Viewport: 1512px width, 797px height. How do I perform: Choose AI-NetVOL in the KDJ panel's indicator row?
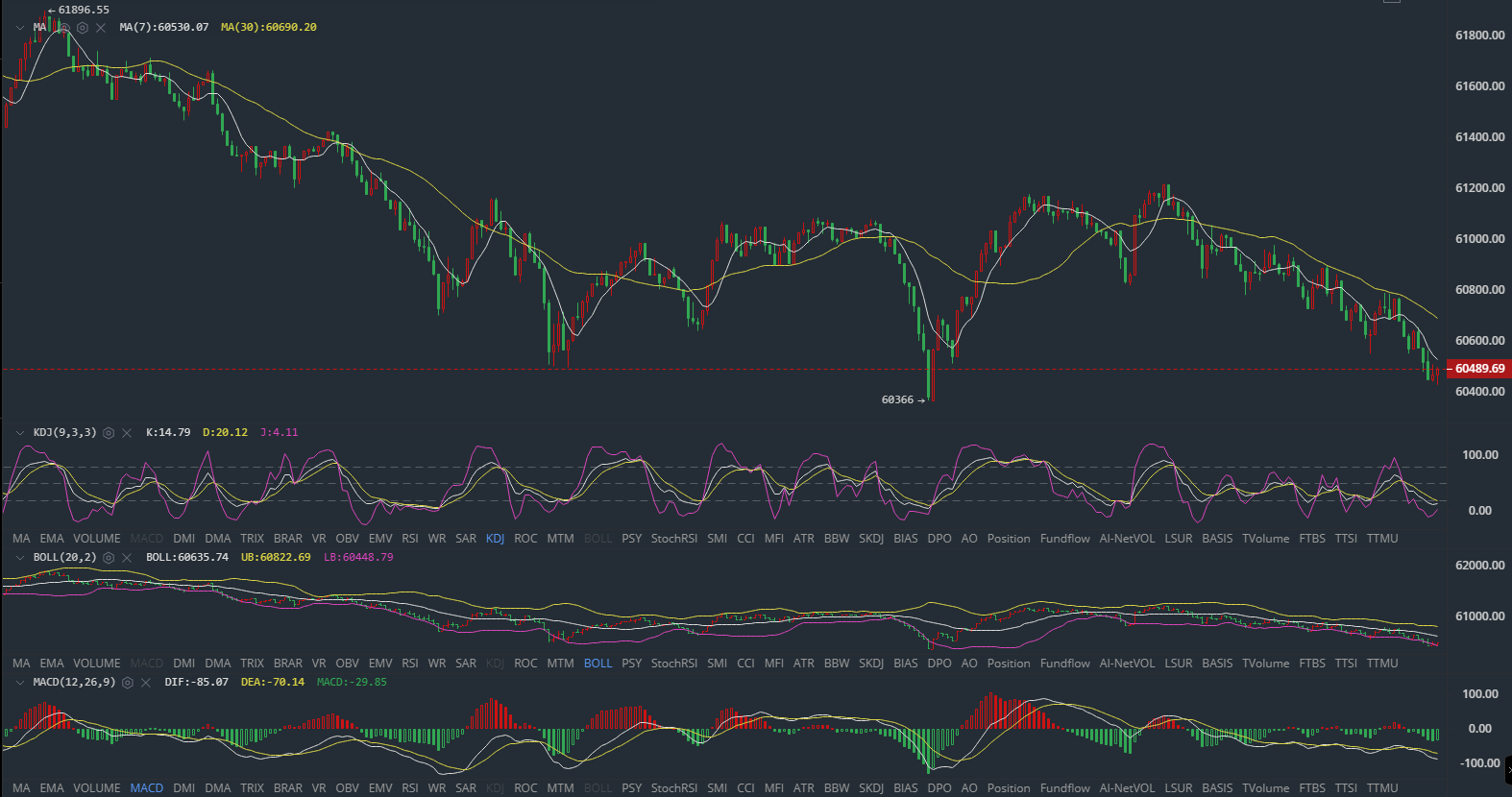[x=1127, y=539]
